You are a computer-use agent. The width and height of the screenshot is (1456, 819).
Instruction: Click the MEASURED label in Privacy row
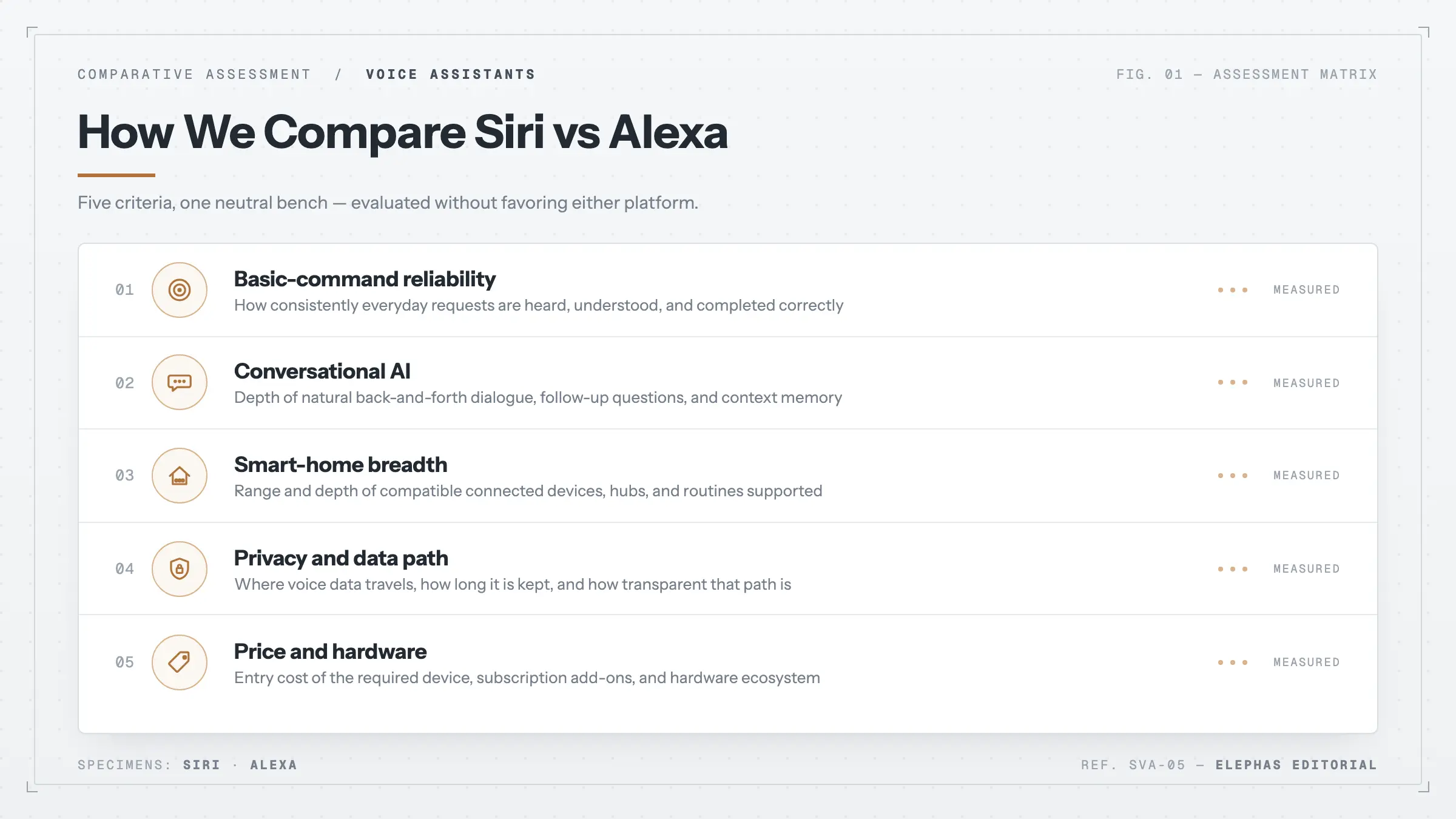coord(1307,569)
